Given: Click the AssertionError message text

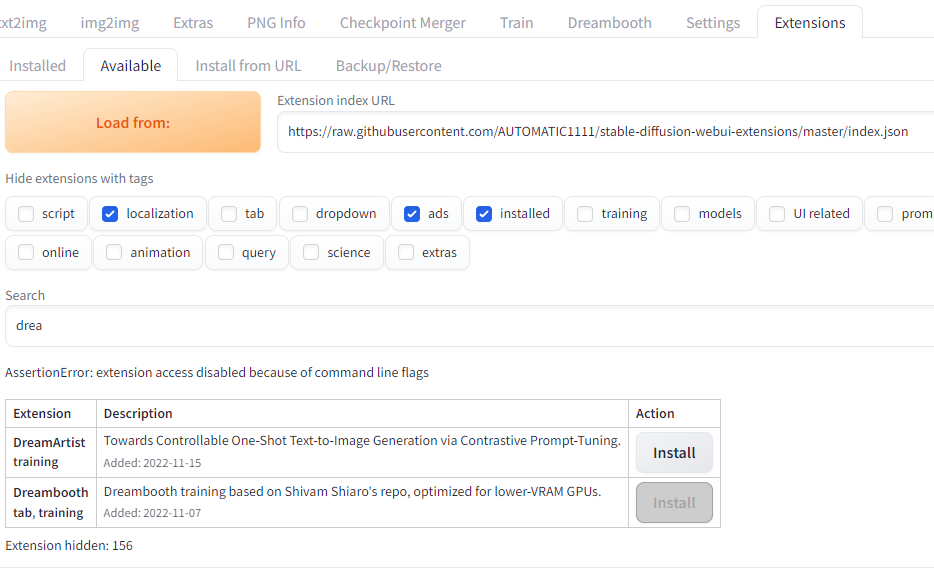Looking at the screenshot, I should click(217, 373).
